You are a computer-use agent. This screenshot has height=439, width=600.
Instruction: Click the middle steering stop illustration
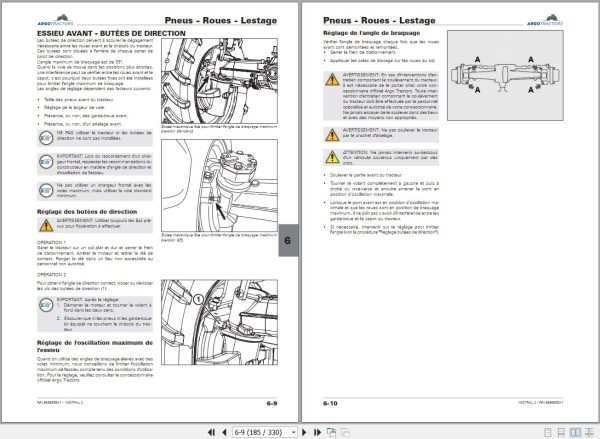click(219, 185)
